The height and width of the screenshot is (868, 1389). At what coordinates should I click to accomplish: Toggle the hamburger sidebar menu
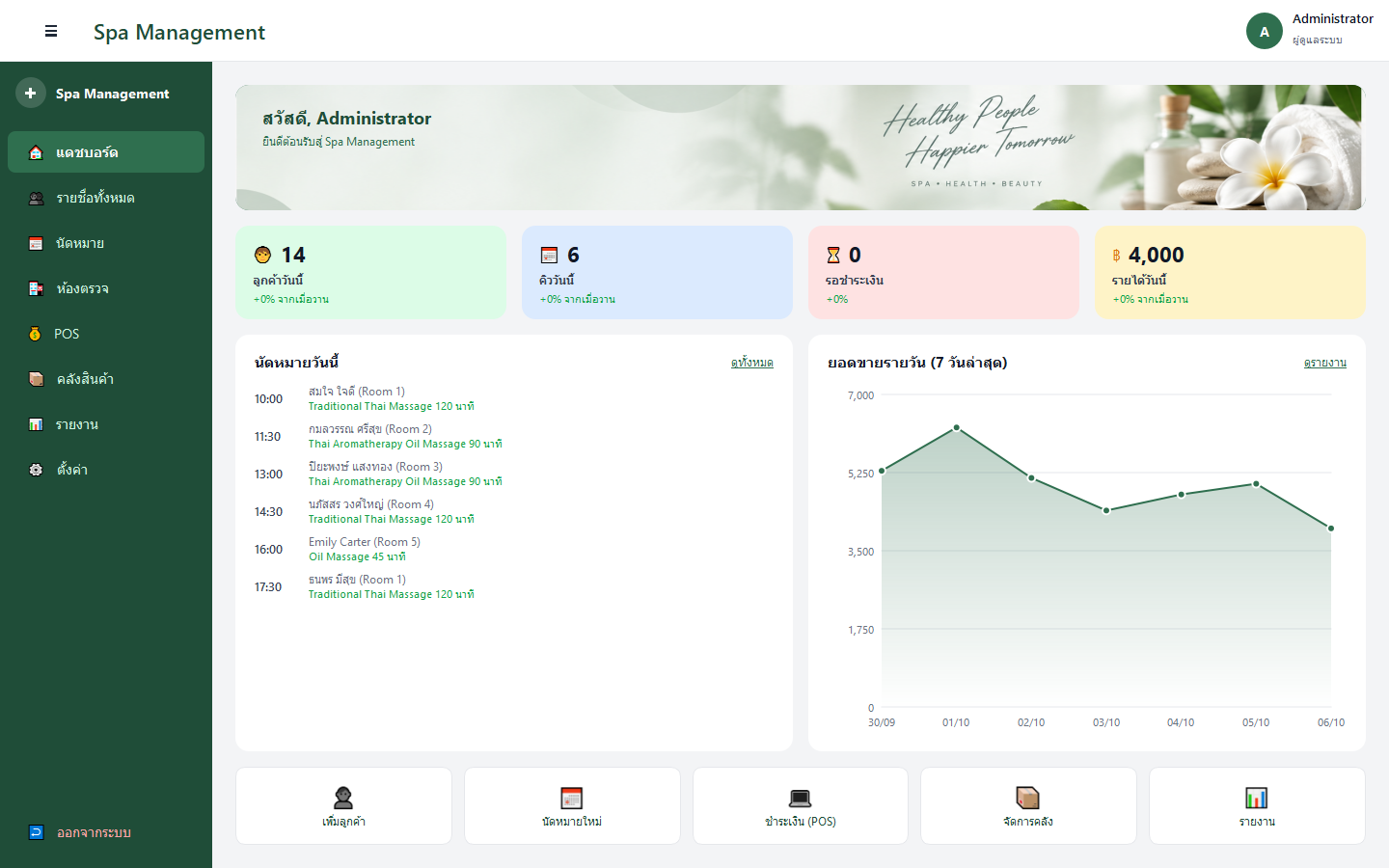point(51,32)
